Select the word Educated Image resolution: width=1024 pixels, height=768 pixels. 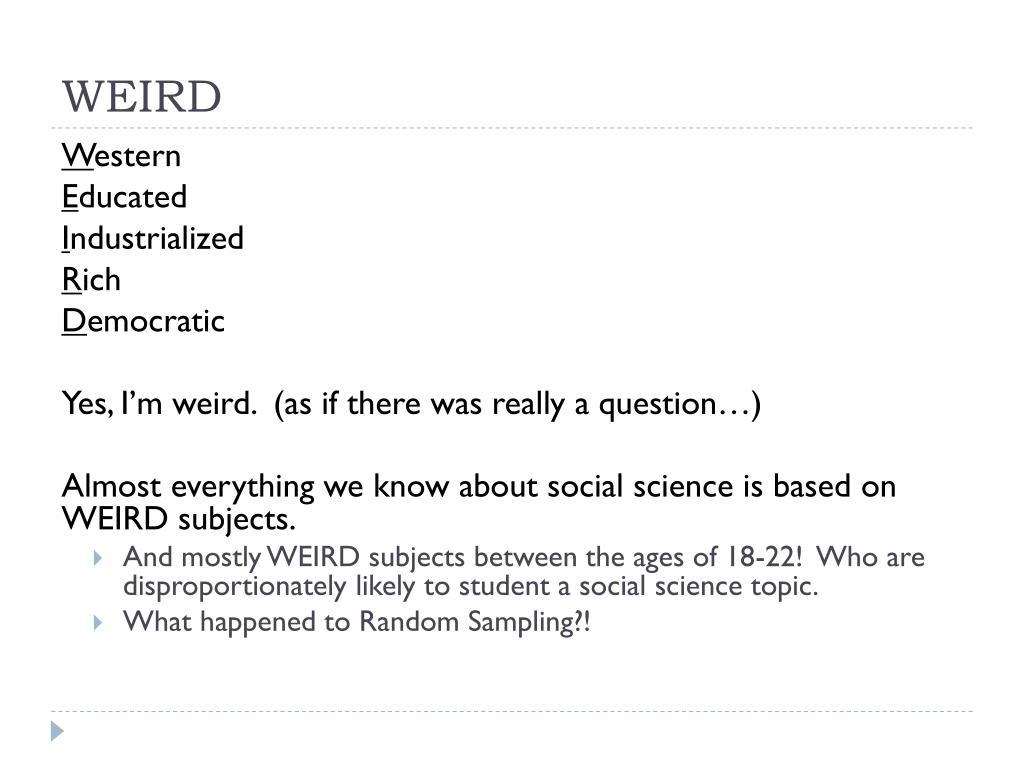click(125, 197)
